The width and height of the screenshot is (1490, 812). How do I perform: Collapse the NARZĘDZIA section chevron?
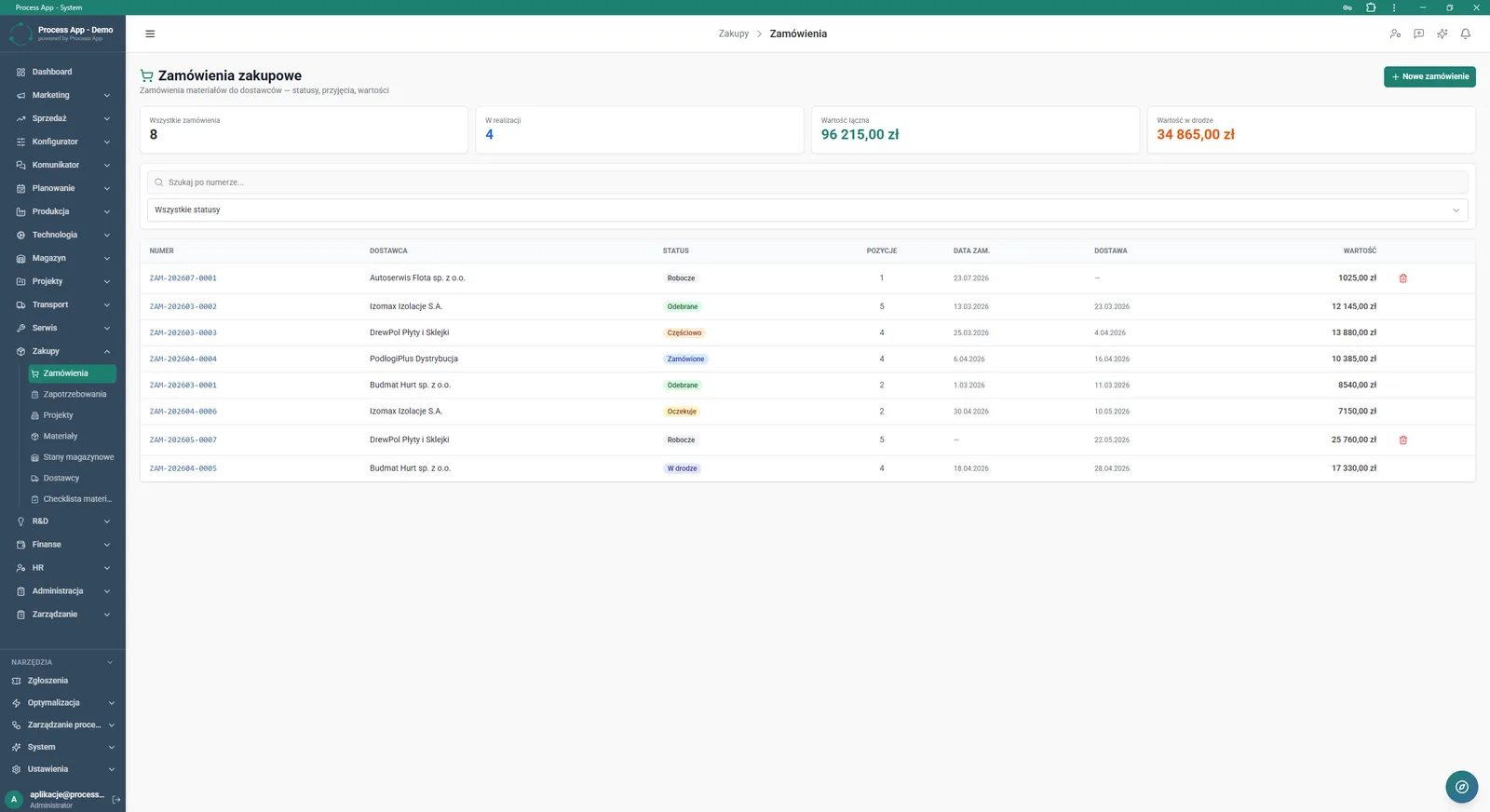pyautogui.click(x=110, y=662)
